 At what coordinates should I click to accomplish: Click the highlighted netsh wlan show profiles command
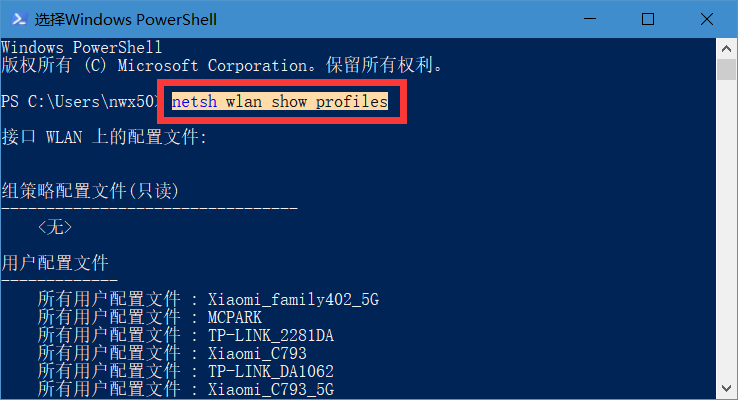pos(279,102)
